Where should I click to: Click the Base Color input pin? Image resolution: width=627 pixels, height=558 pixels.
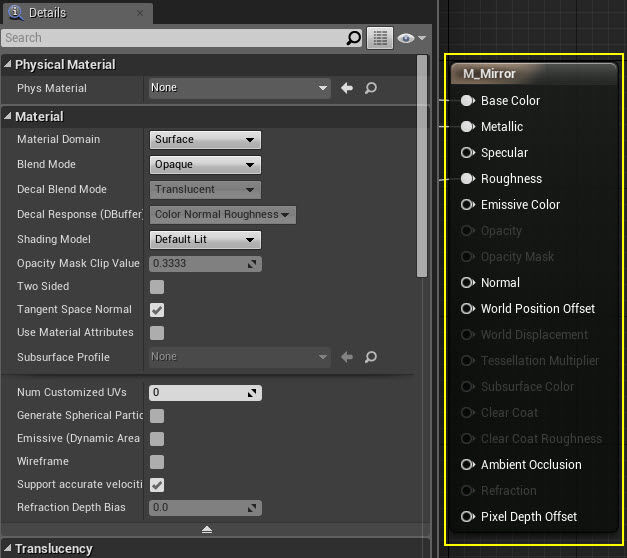pyautogui.click(x=467, y=101)
